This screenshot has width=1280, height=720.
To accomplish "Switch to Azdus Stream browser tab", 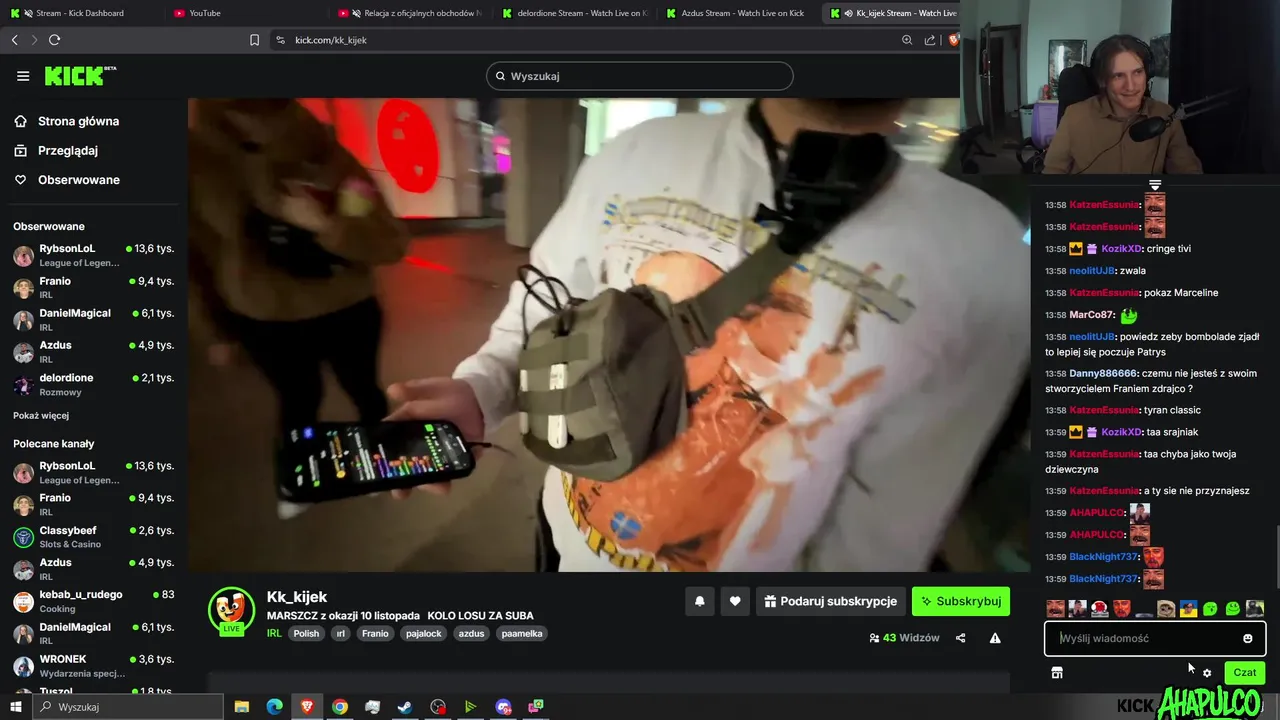I will point(737,13).
